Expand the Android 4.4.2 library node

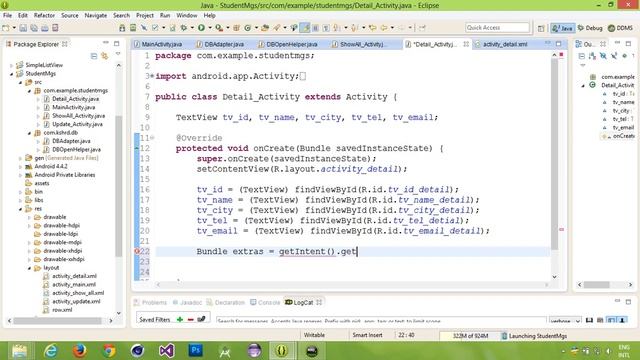click(x=20, y=167)
